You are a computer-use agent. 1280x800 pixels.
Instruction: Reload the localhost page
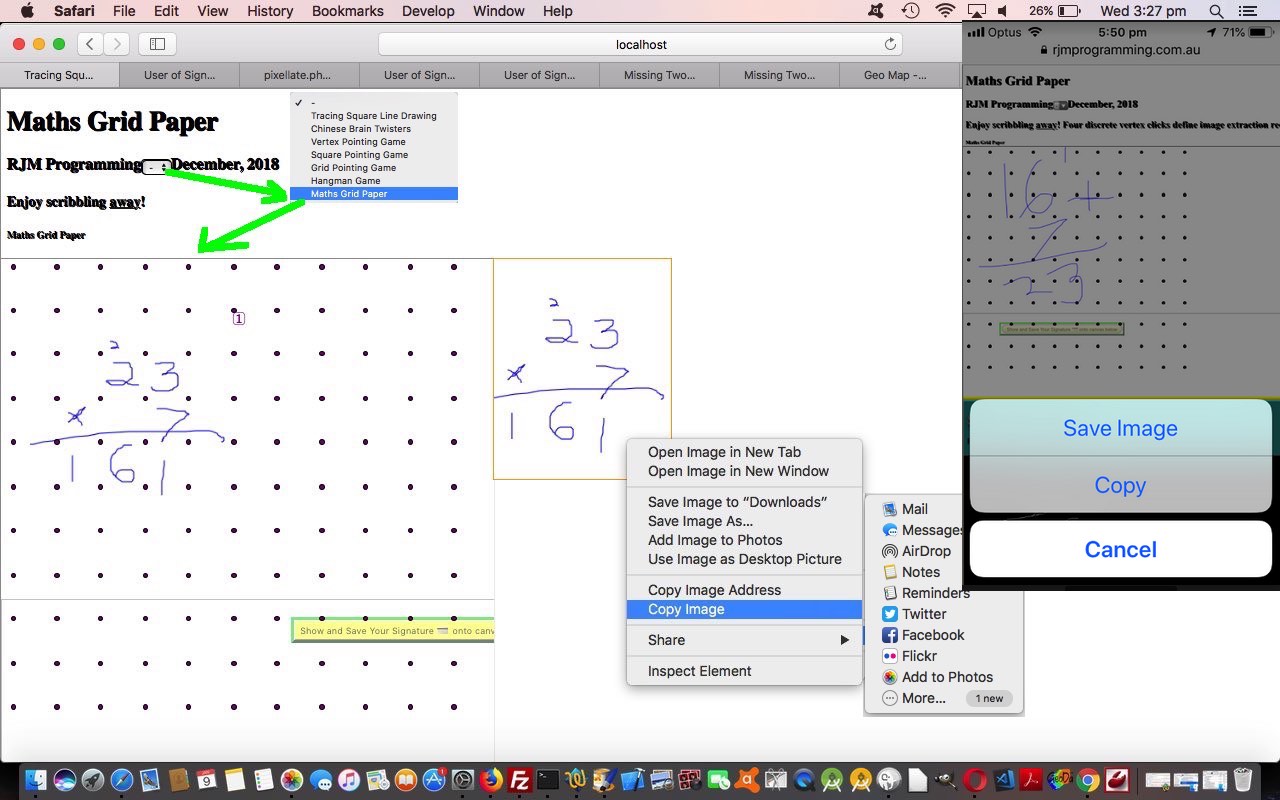pos(890,44)
